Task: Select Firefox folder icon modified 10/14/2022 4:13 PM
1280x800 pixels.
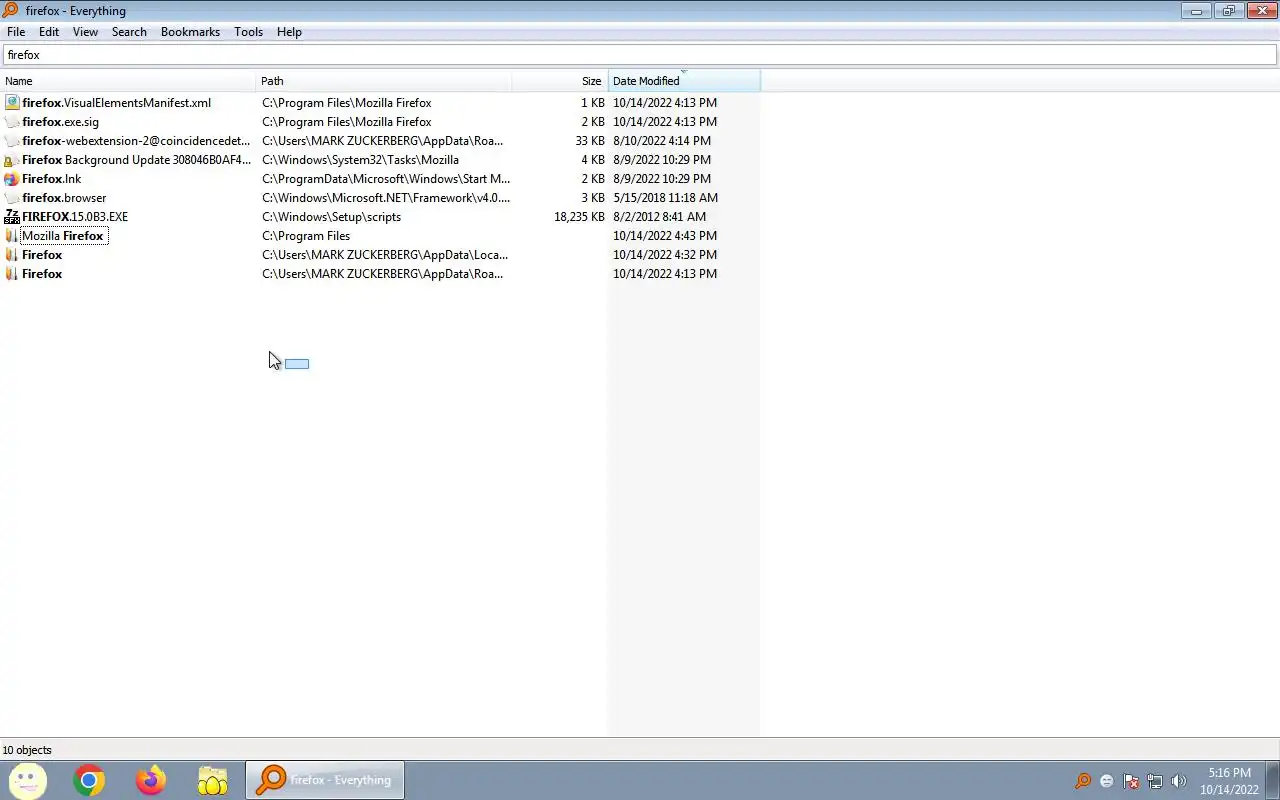Action: pyautogui.click(x=12, y=274)
